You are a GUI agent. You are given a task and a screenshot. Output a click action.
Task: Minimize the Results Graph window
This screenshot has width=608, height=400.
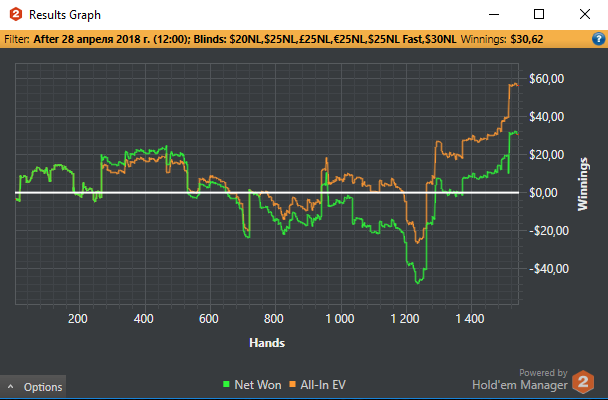click(x=494, y=15)
